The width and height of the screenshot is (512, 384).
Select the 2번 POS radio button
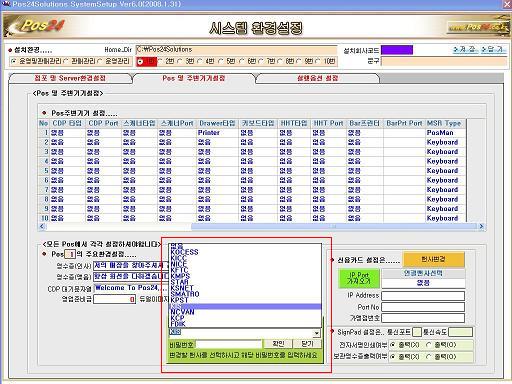160,61
